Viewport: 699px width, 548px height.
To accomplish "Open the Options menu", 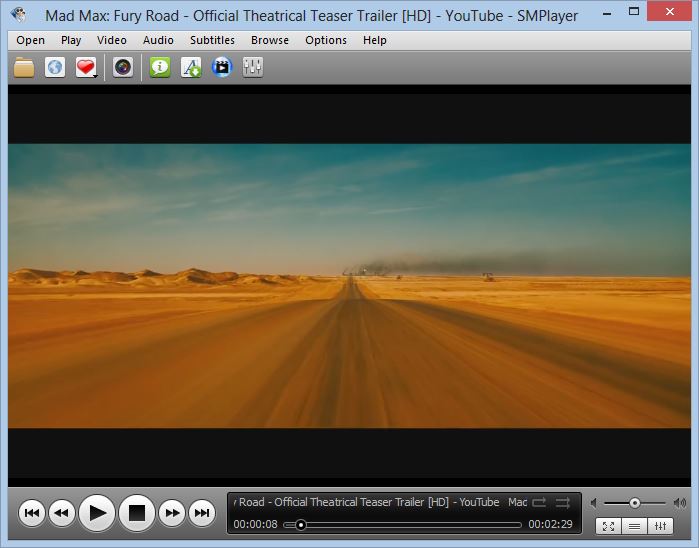I will click(x=326, y=40).
